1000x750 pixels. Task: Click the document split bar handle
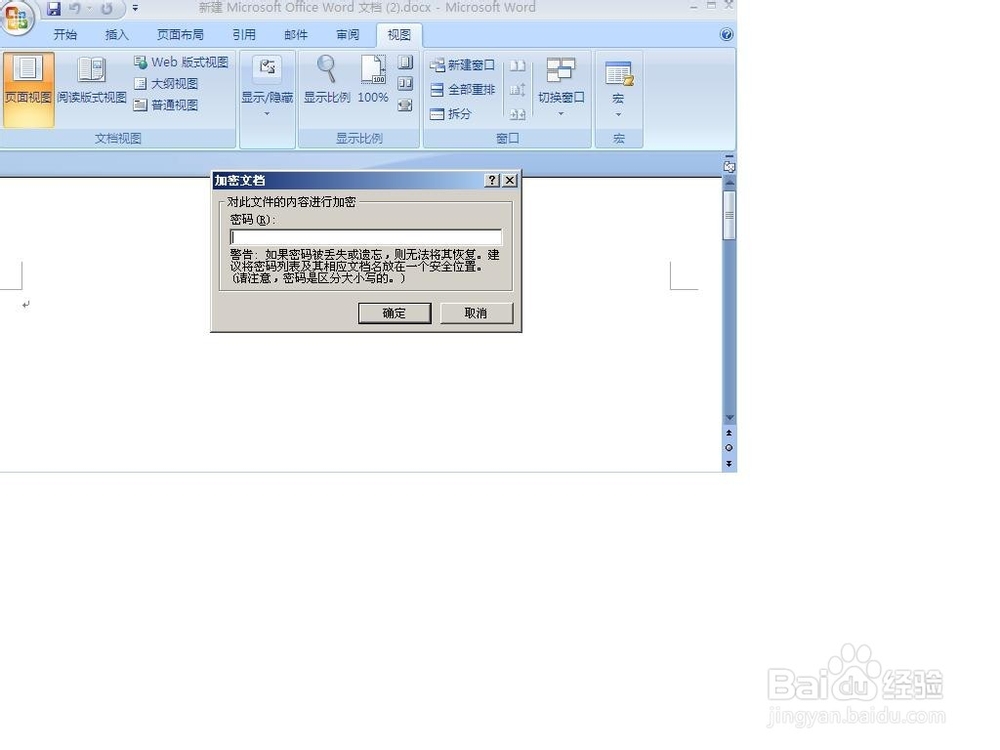click(x=729, y=156)
